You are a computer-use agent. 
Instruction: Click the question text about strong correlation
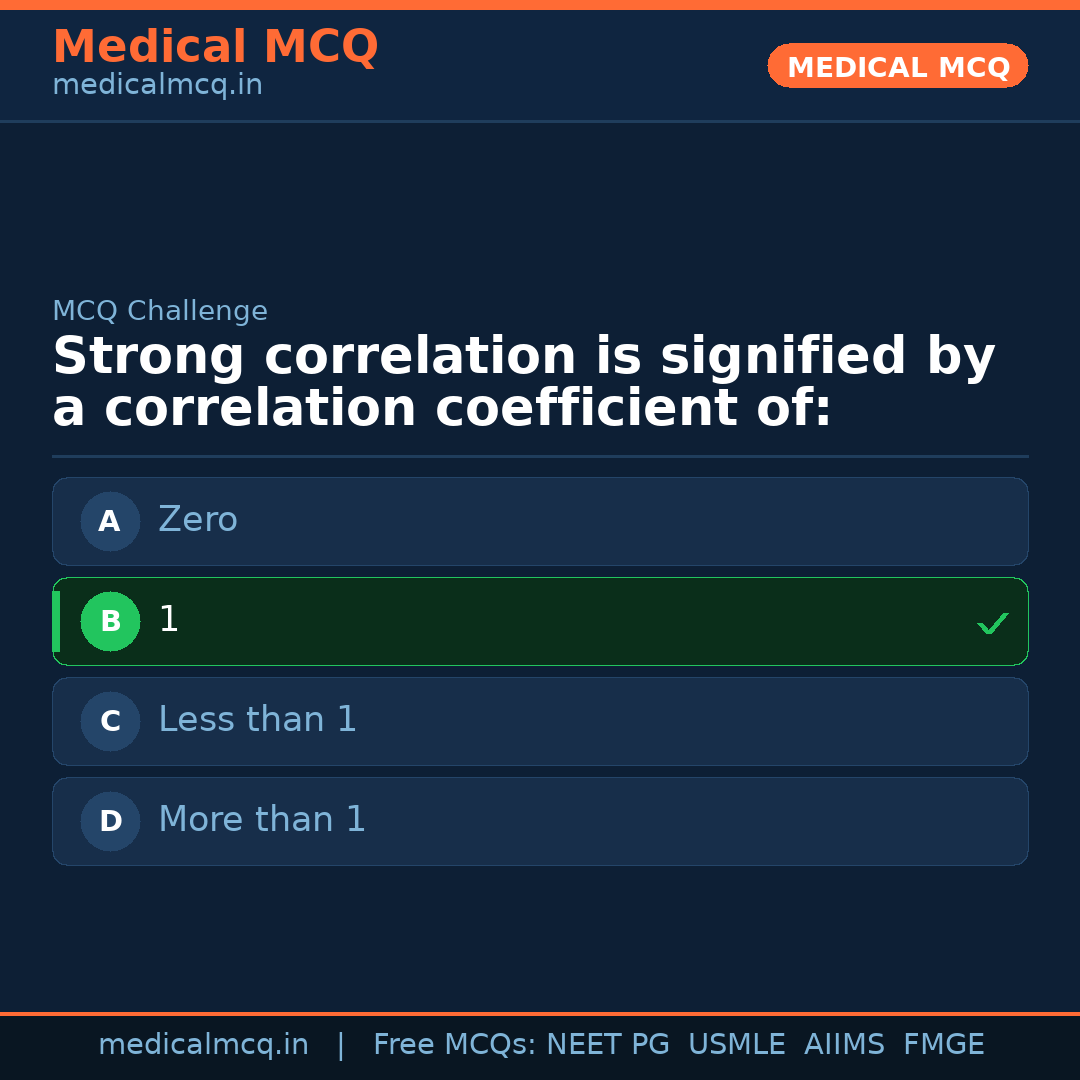[x=523, y=383]
